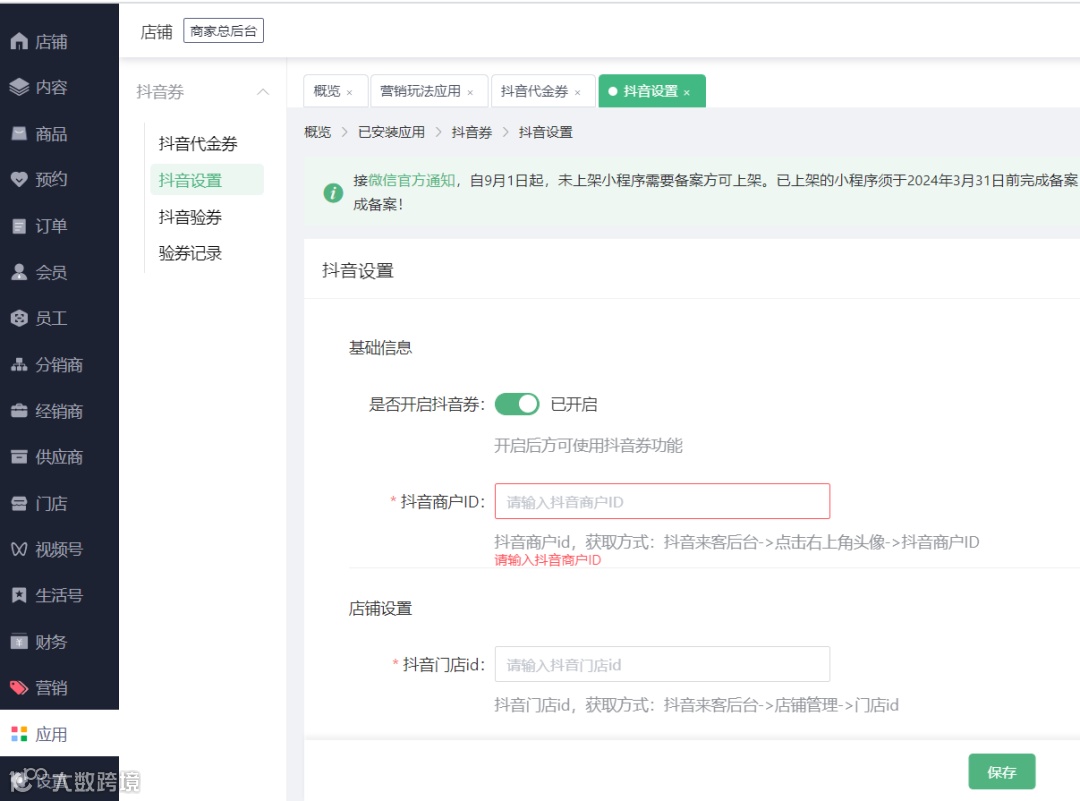Screen dimensions: 1080x801
Task: Toggle the 是否开启抖音券 switch
Action: [517, 404]
